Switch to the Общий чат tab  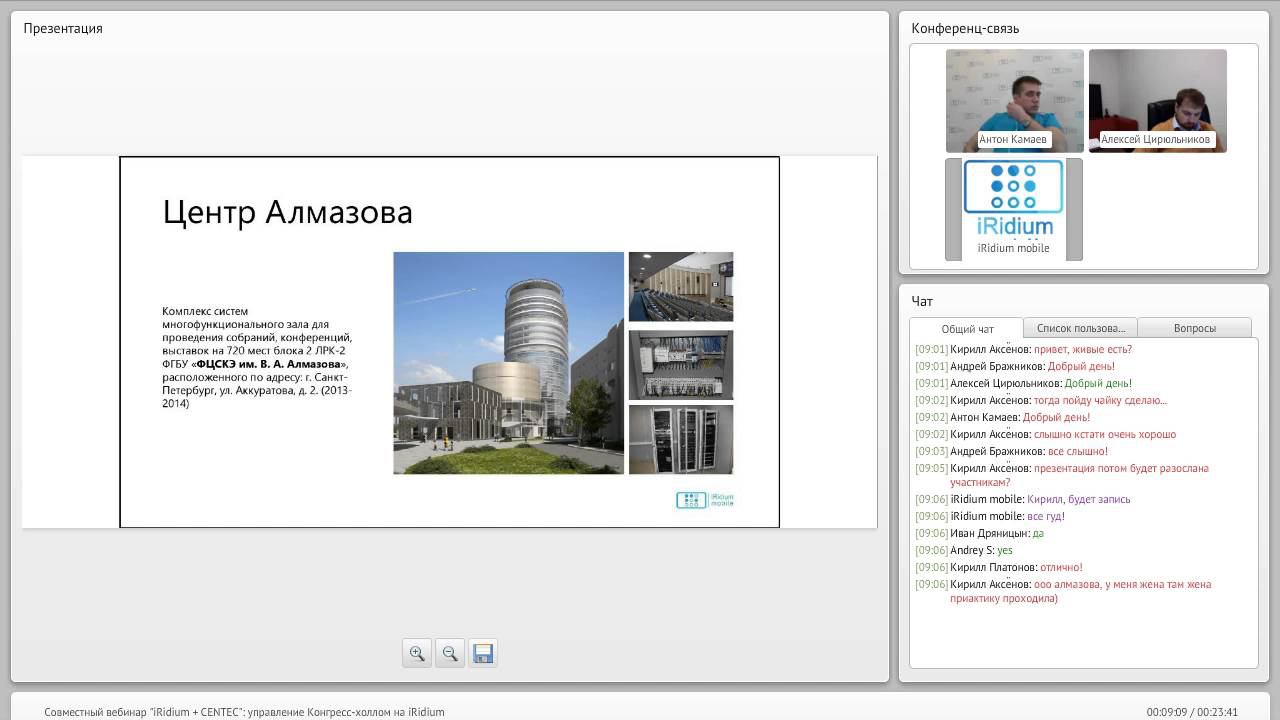[x=967, y=328]
